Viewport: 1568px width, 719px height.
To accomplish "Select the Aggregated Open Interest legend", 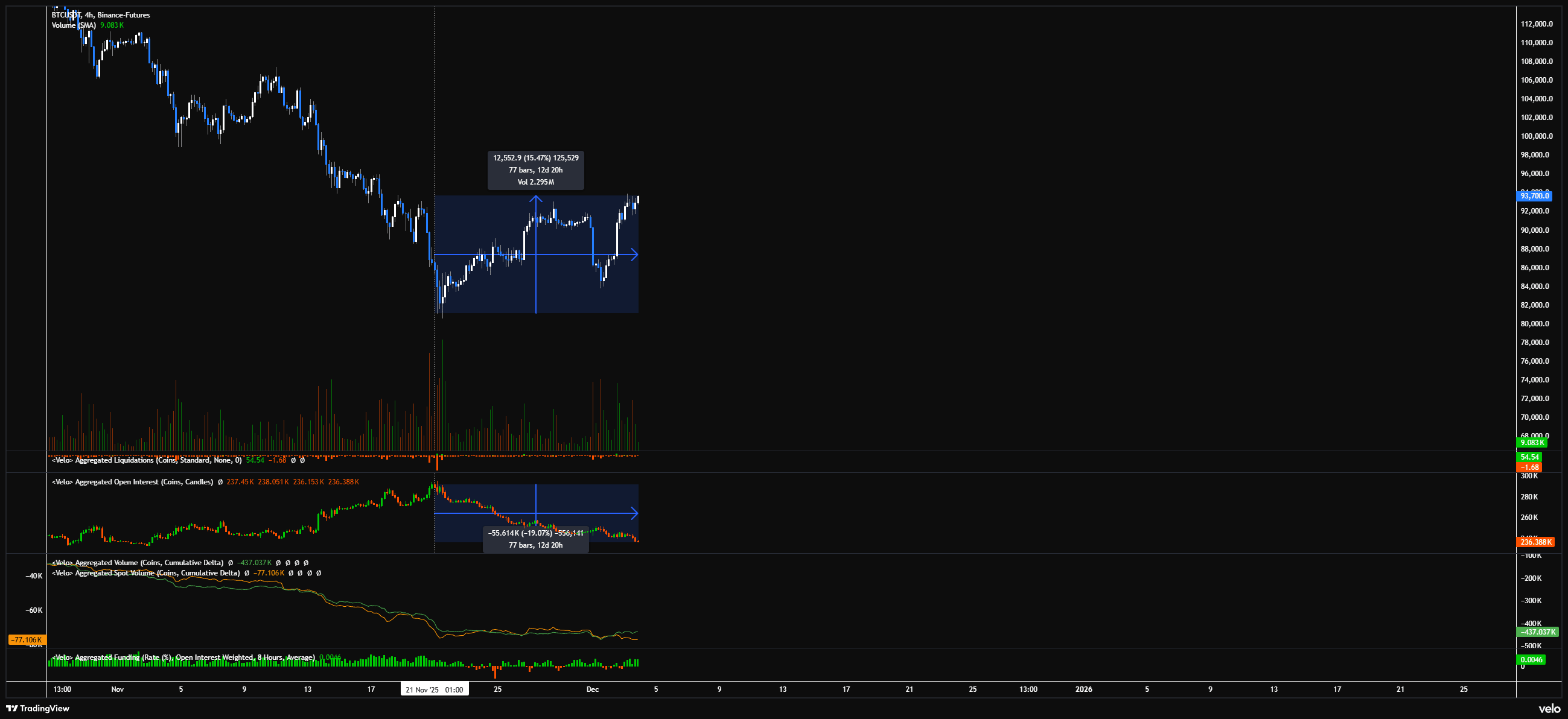I will tap(132, 482).
